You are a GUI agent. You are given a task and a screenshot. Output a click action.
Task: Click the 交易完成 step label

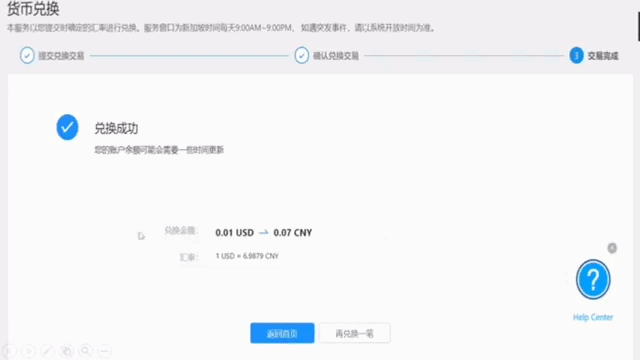coord(603,56)
